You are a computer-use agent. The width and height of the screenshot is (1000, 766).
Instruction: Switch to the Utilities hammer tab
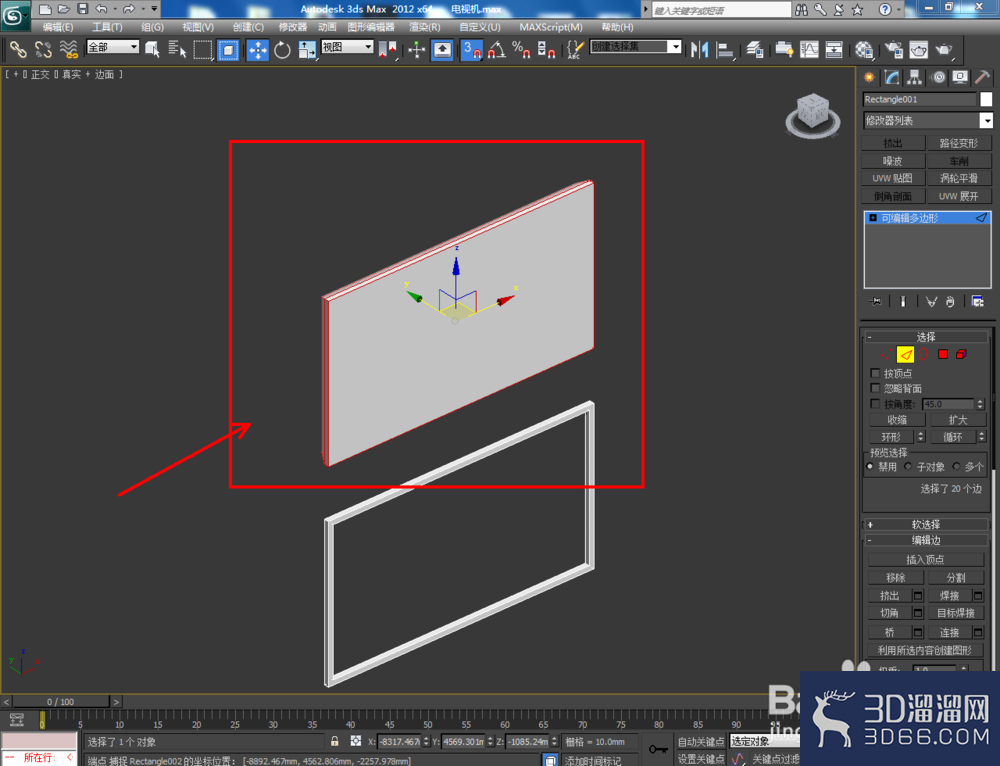[982, 78]
